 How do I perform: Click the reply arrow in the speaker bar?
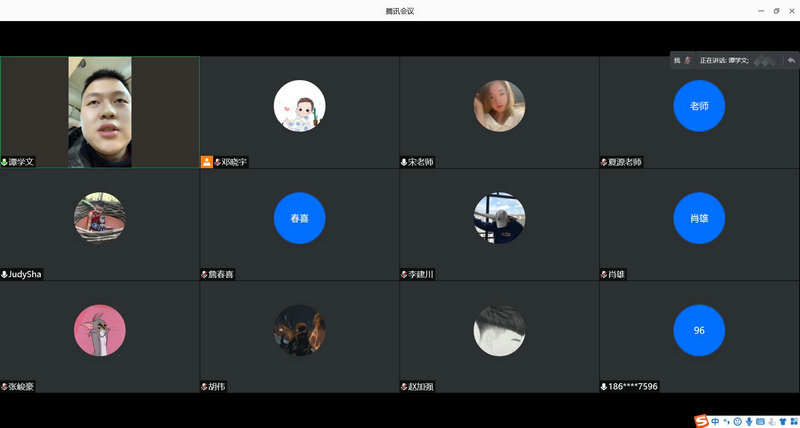[x=791, y=60]
